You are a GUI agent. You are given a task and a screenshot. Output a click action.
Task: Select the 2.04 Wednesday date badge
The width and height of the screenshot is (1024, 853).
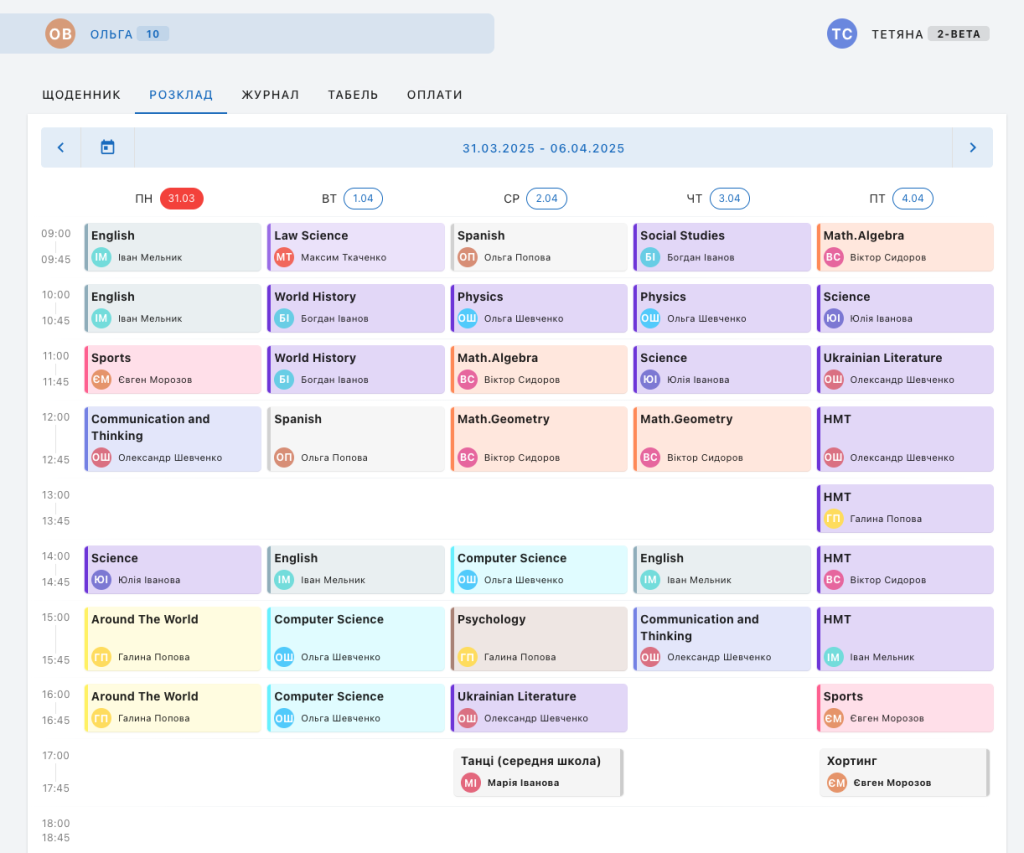(547, 199)
